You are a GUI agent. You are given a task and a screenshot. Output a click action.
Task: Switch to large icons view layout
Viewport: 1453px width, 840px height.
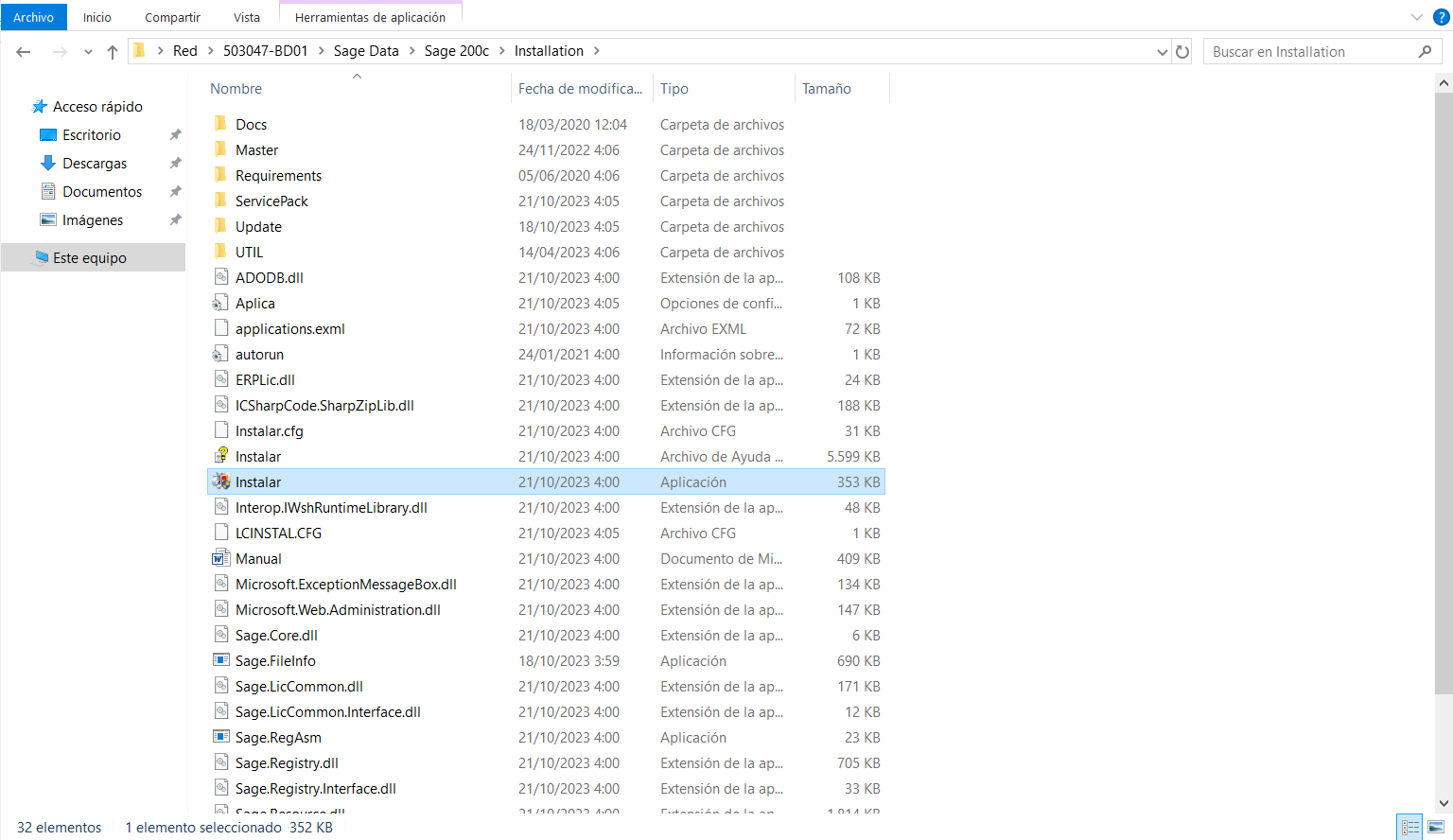click(1435, 827)
